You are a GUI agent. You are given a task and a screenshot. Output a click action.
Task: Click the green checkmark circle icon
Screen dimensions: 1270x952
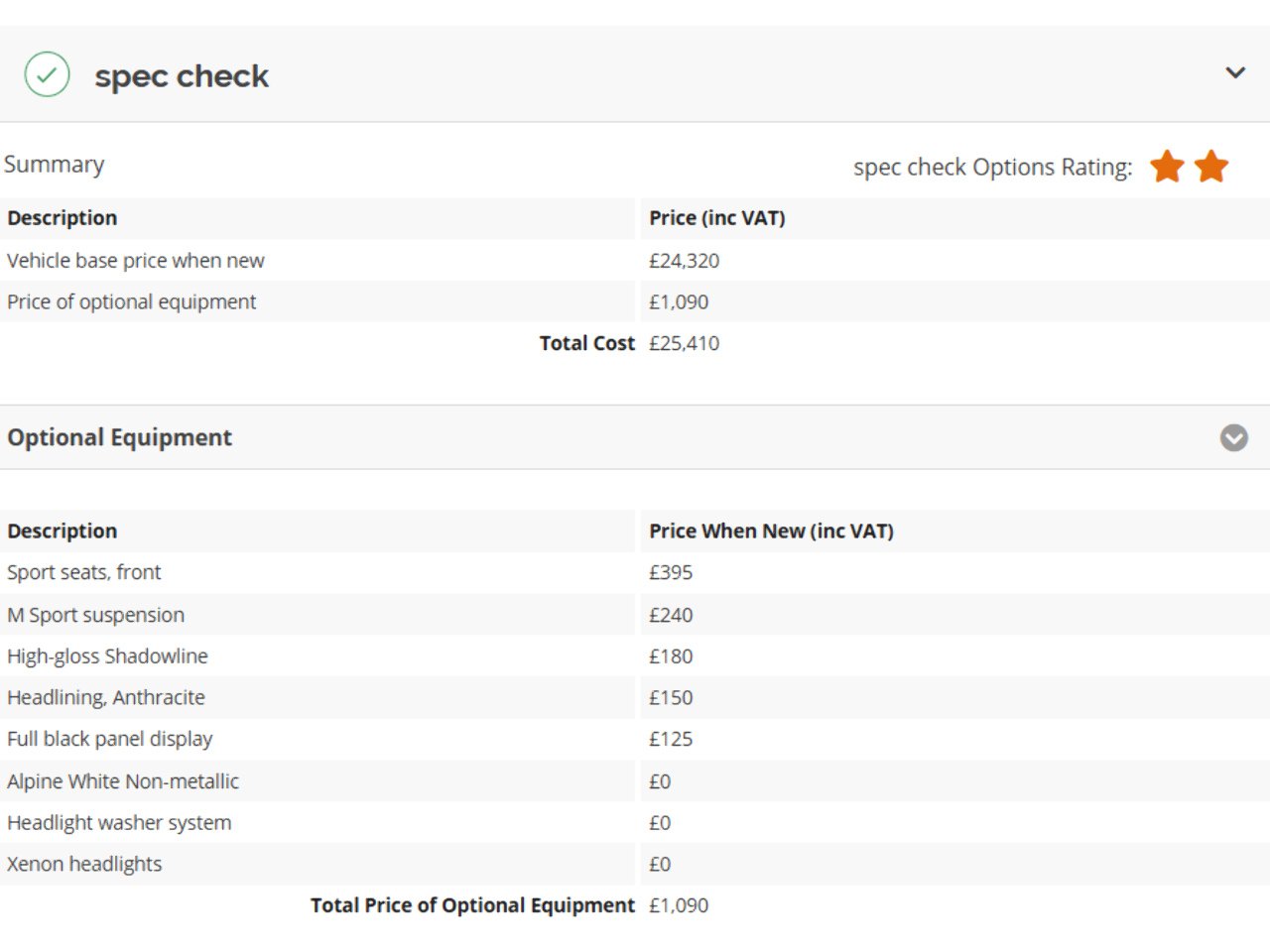coord(47,74)
